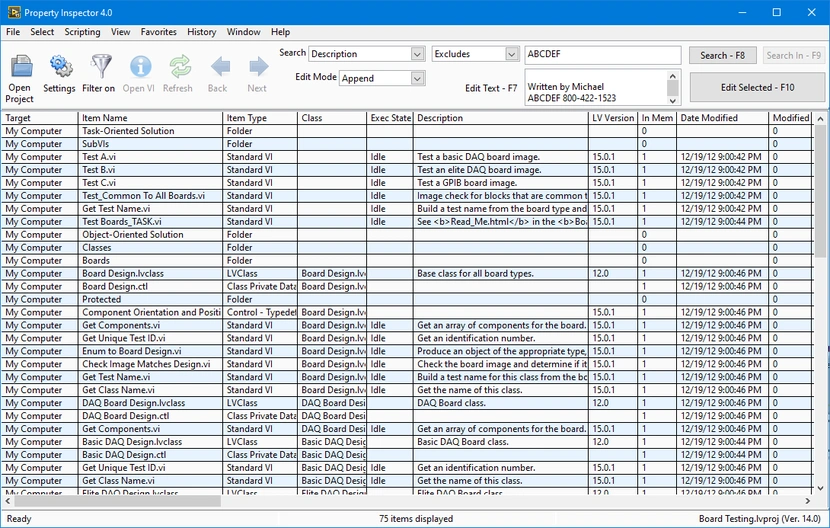
Task: Open the File menu
Action: coord(13,32)
